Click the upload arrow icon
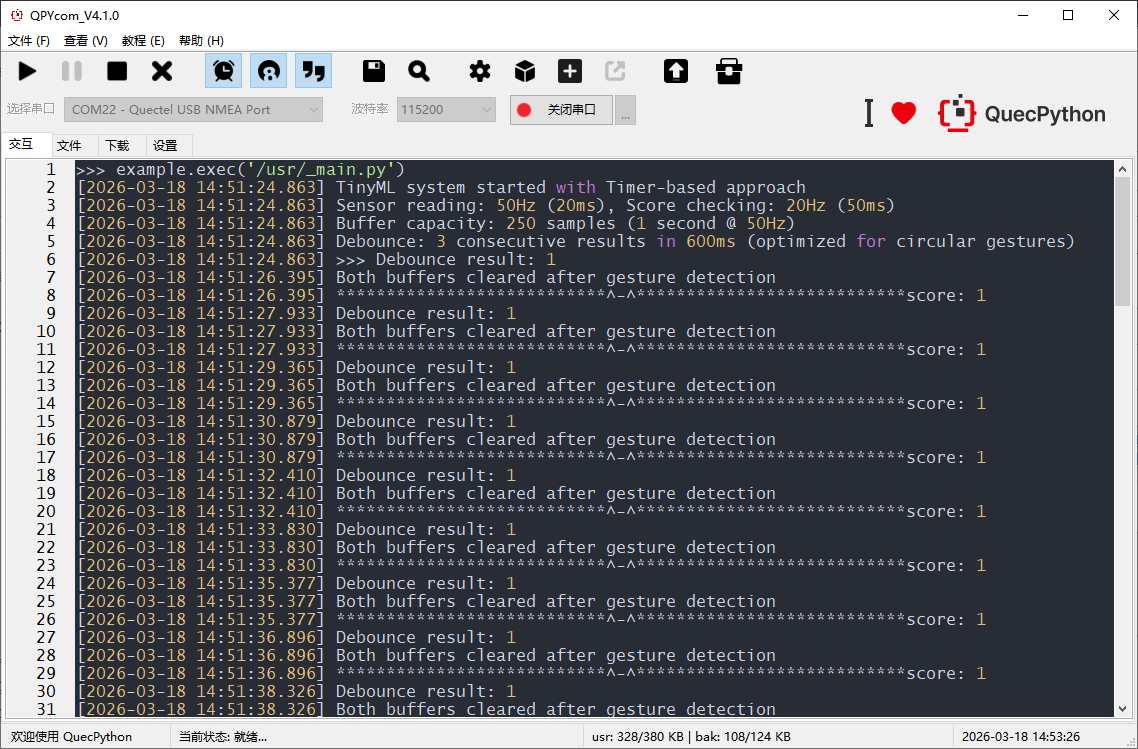Viewport: 1138px width, 749px height. (676, 71)
